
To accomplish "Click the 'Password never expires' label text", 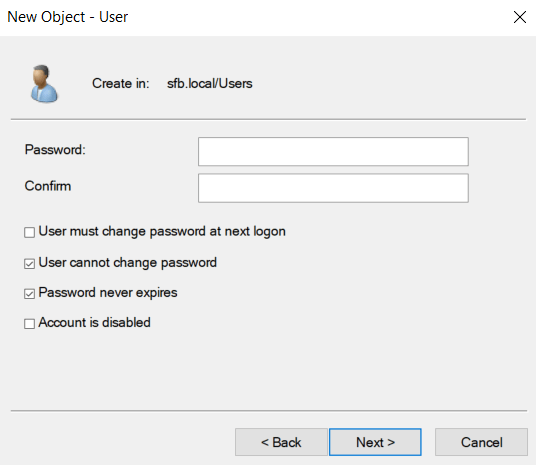I will (x=108, y=293).
